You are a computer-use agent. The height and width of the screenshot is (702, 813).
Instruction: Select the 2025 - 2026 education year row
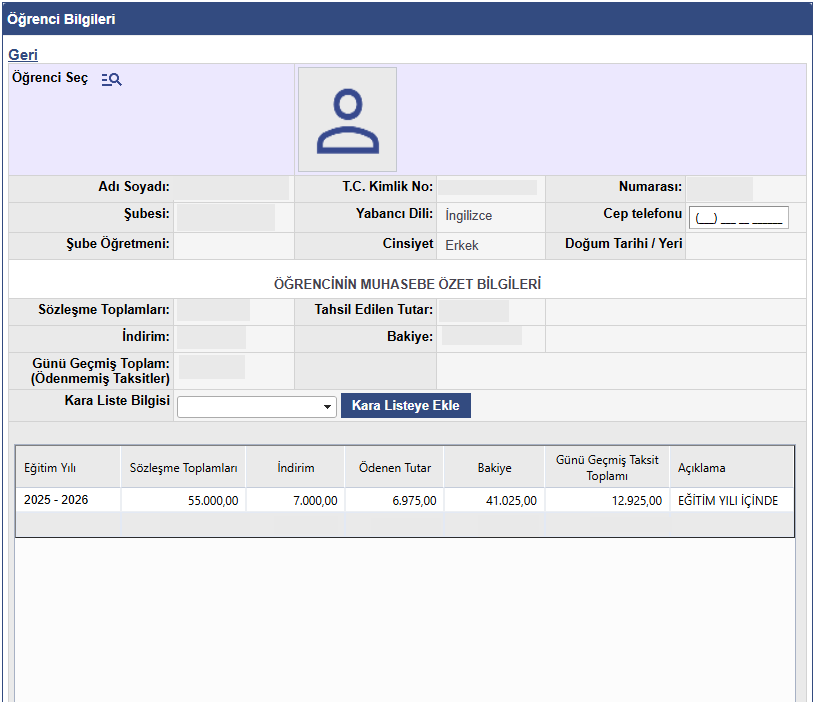click(56, 500)
